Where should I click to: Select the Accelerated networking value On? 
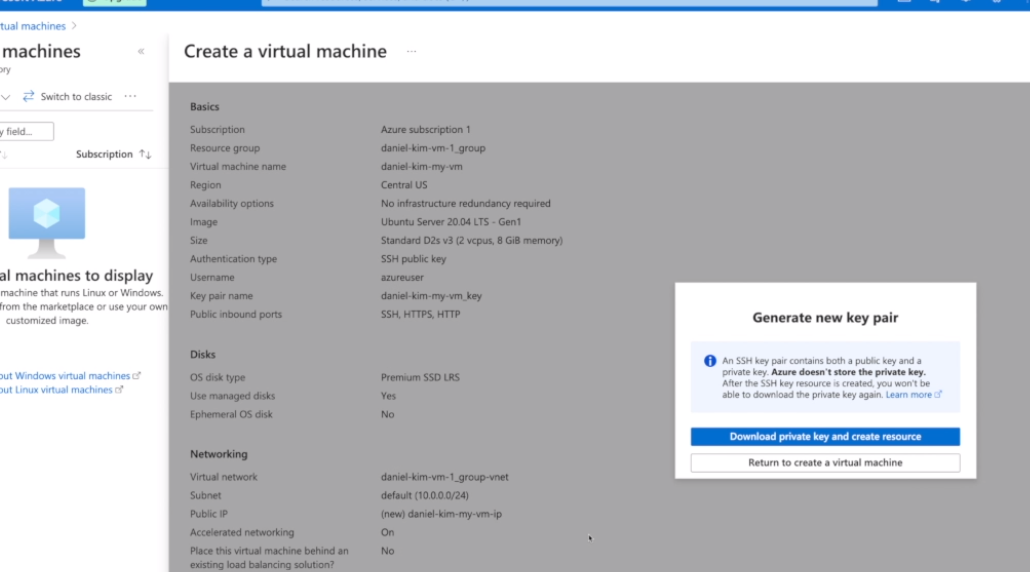point(388,533)
